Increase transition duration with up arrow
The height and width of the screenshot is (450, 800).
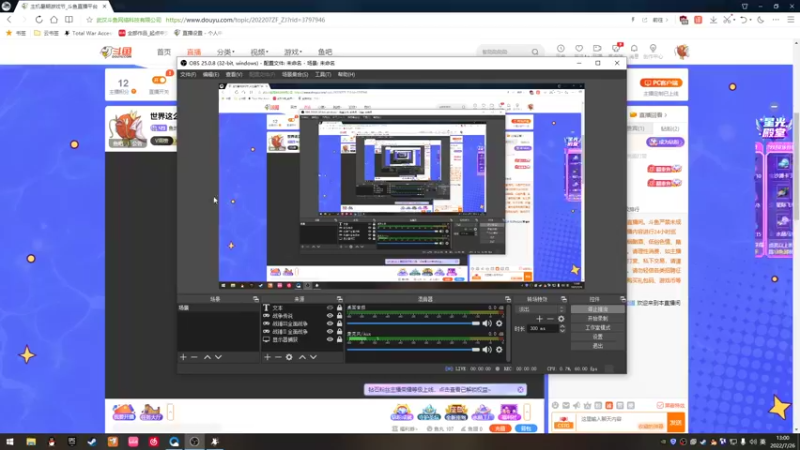(562, 327)
